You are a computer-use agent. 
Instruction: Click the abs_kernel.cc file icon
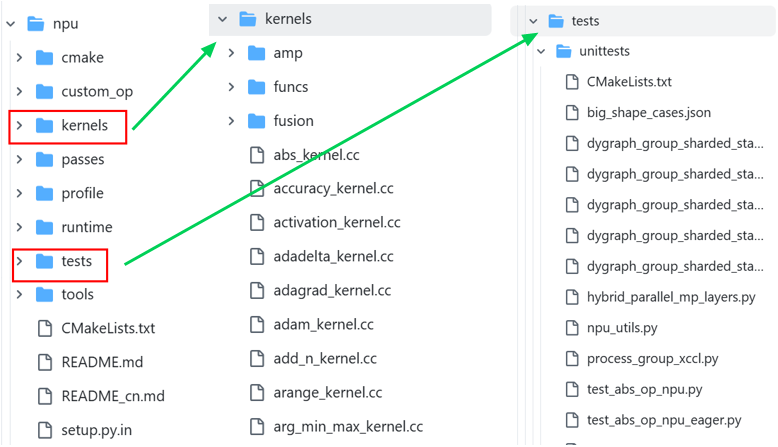[257, 155]
